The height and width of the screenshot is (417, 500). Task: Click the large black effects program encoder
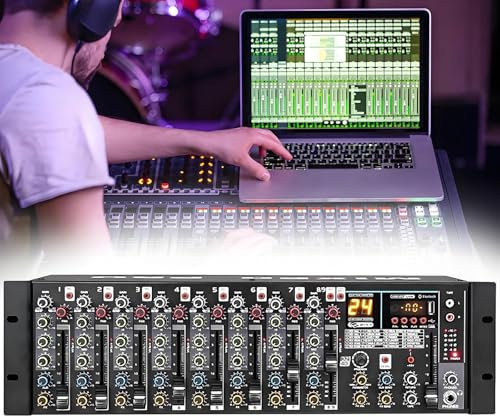pos(360,359)
